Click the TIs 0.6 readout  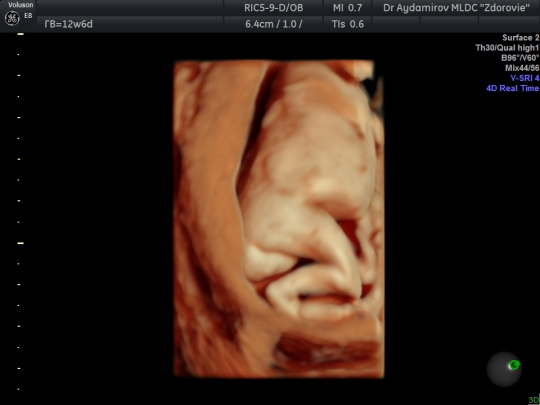click(347, 24)
